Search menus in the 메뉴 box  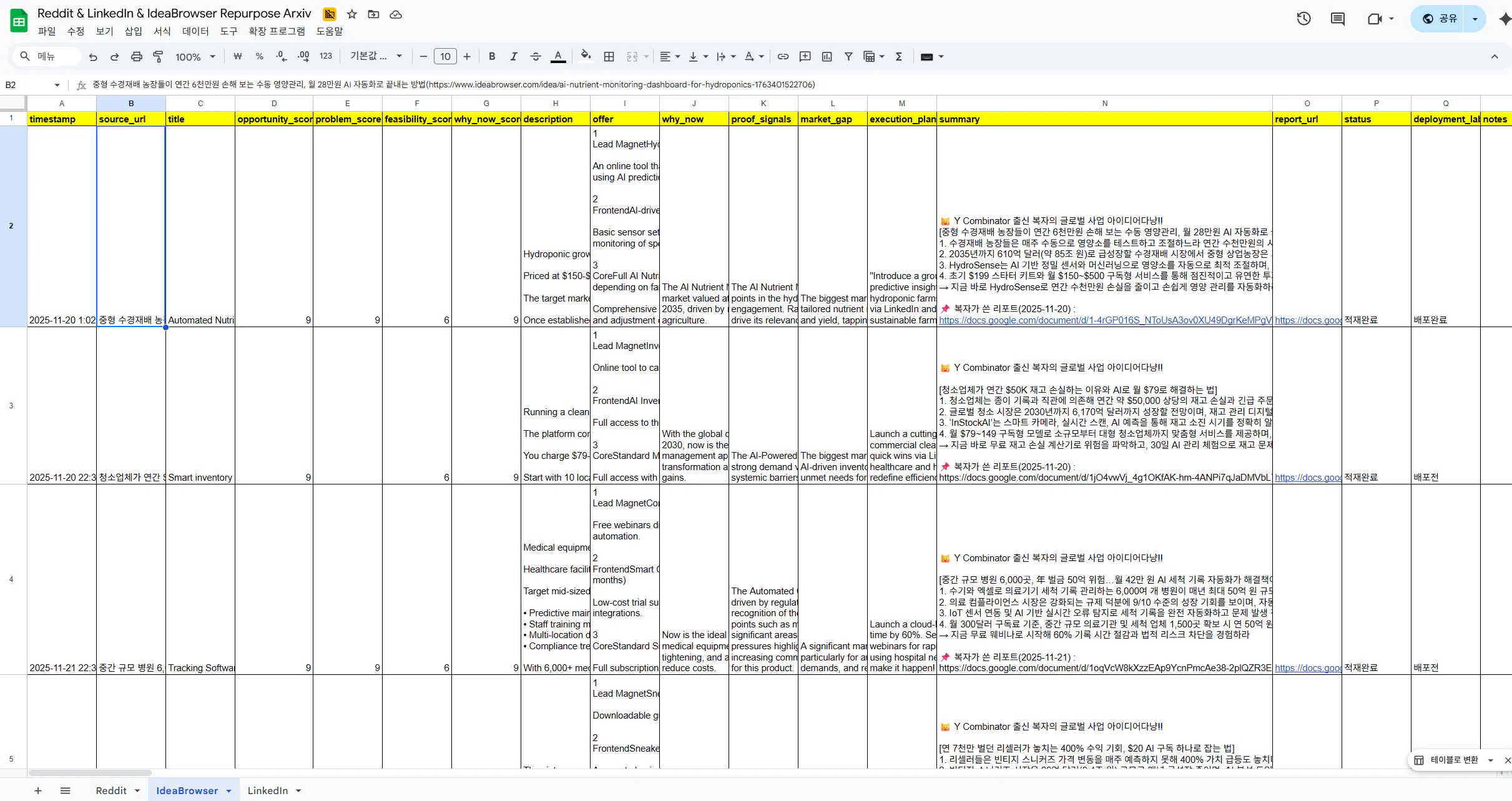[47, 57]
